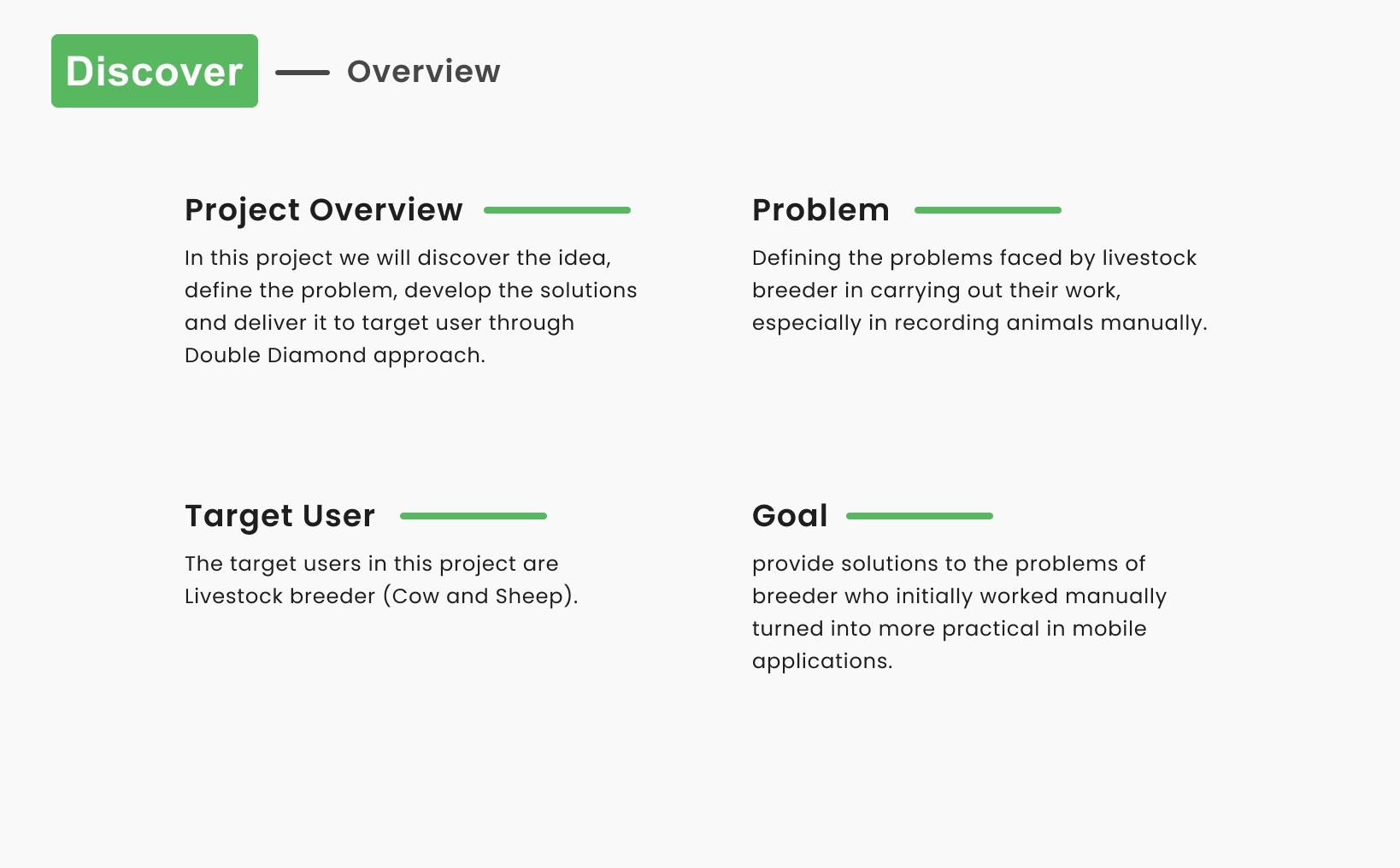This screenshot has height=868, width=1400.
Task: Click the Problem heading
Action: 821,210
